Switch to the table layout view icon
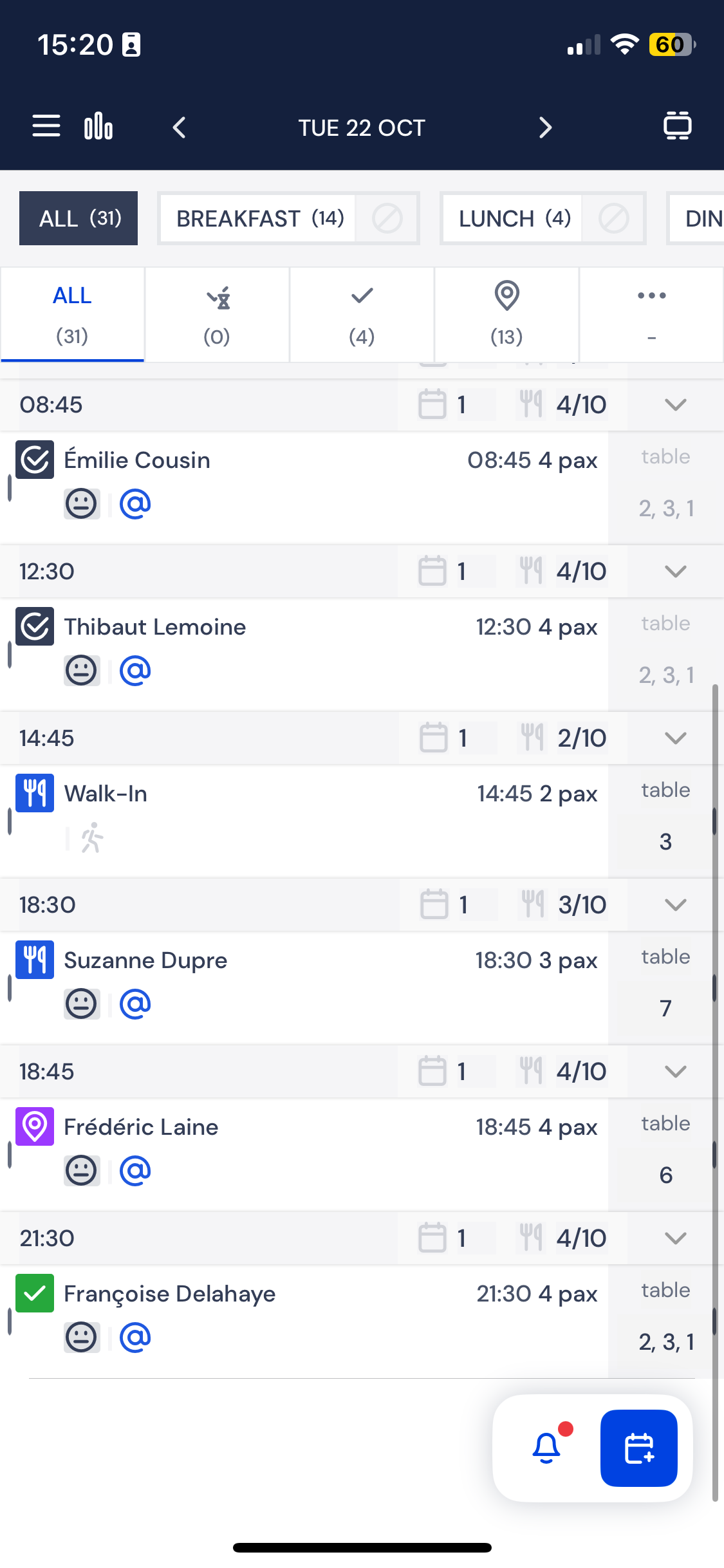724x1568 pixels. 677,126
